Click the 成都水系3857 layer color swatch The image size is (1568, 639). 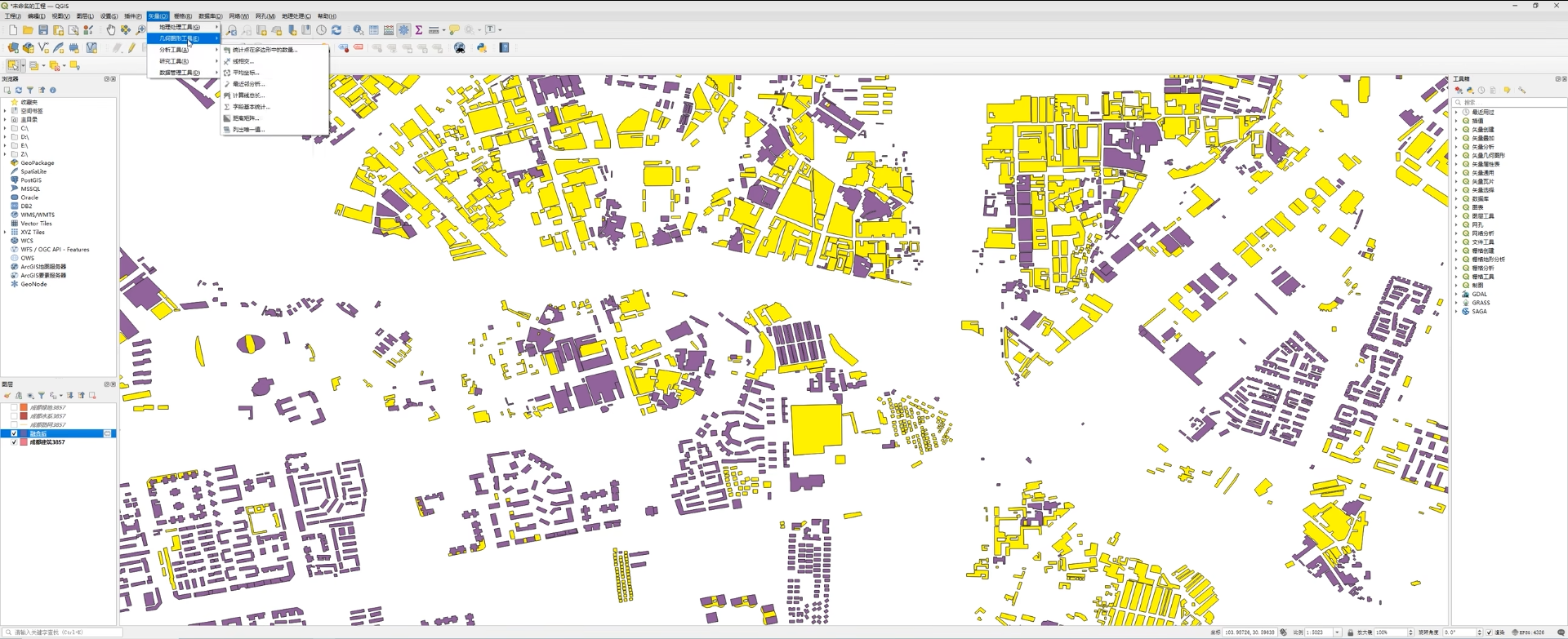(x=24, y=416)
